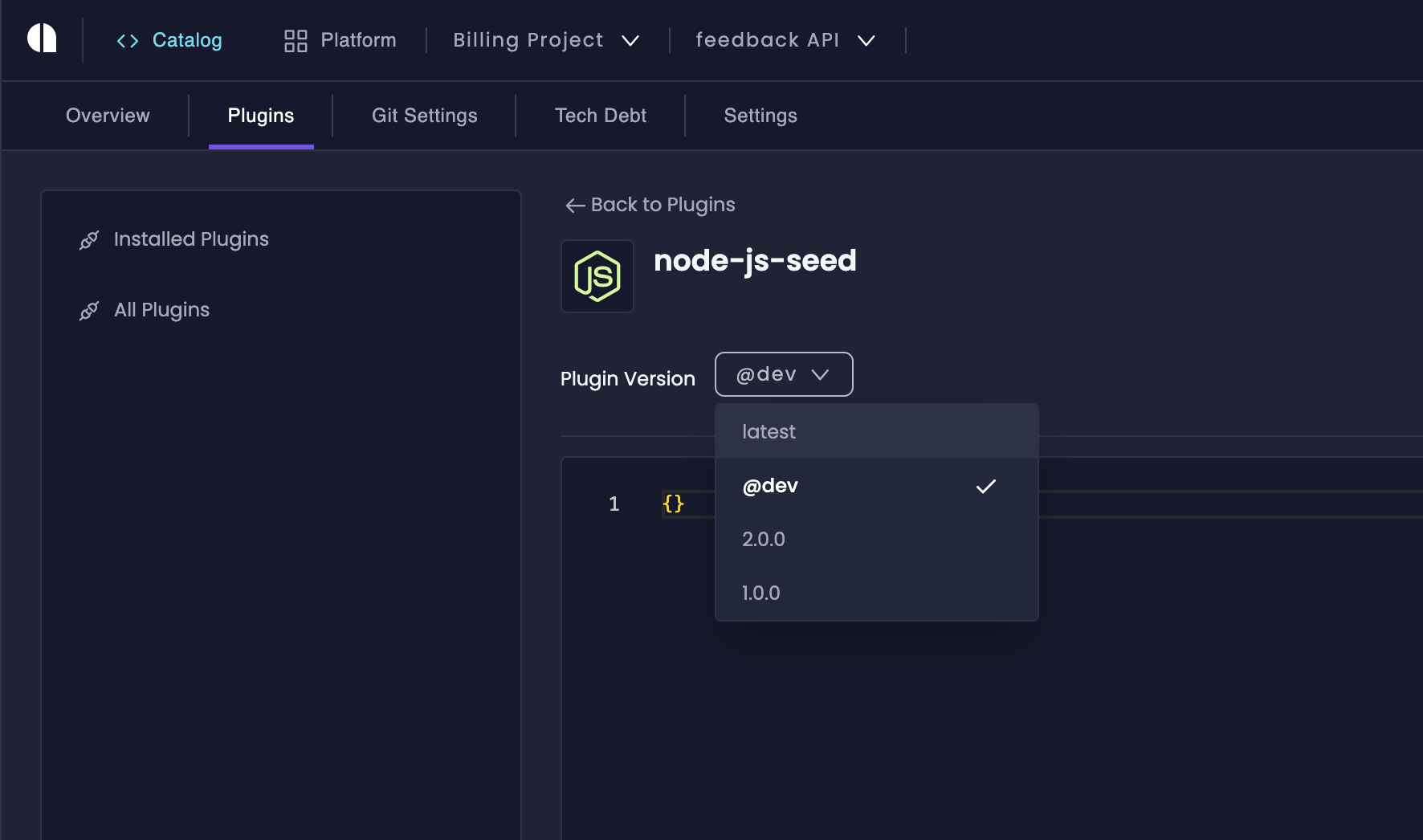1423x840 pixels.
Task: Click the code brackets icon beside Catalog
Action: click(127, 40)
